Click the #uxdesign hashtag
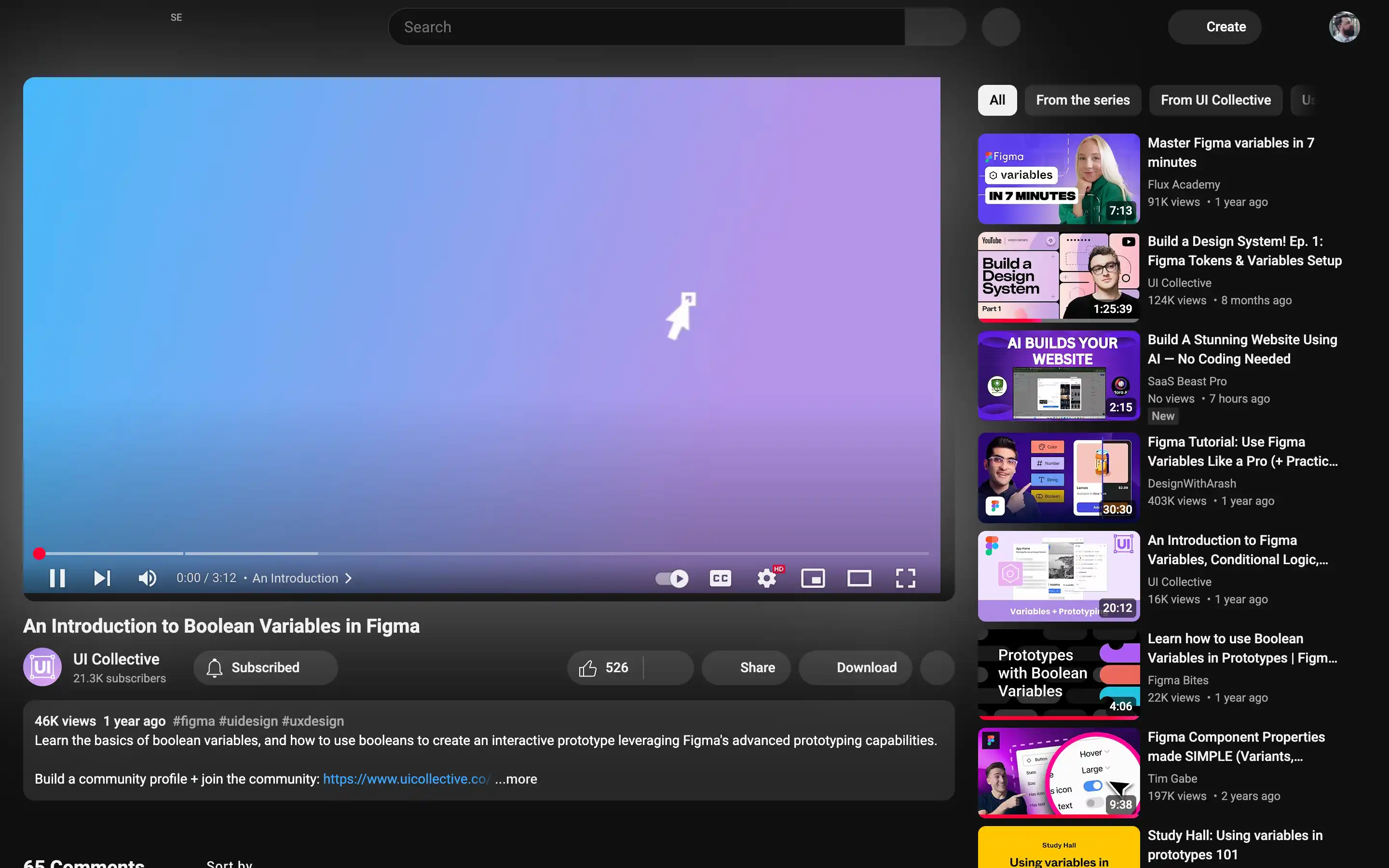 313,721
